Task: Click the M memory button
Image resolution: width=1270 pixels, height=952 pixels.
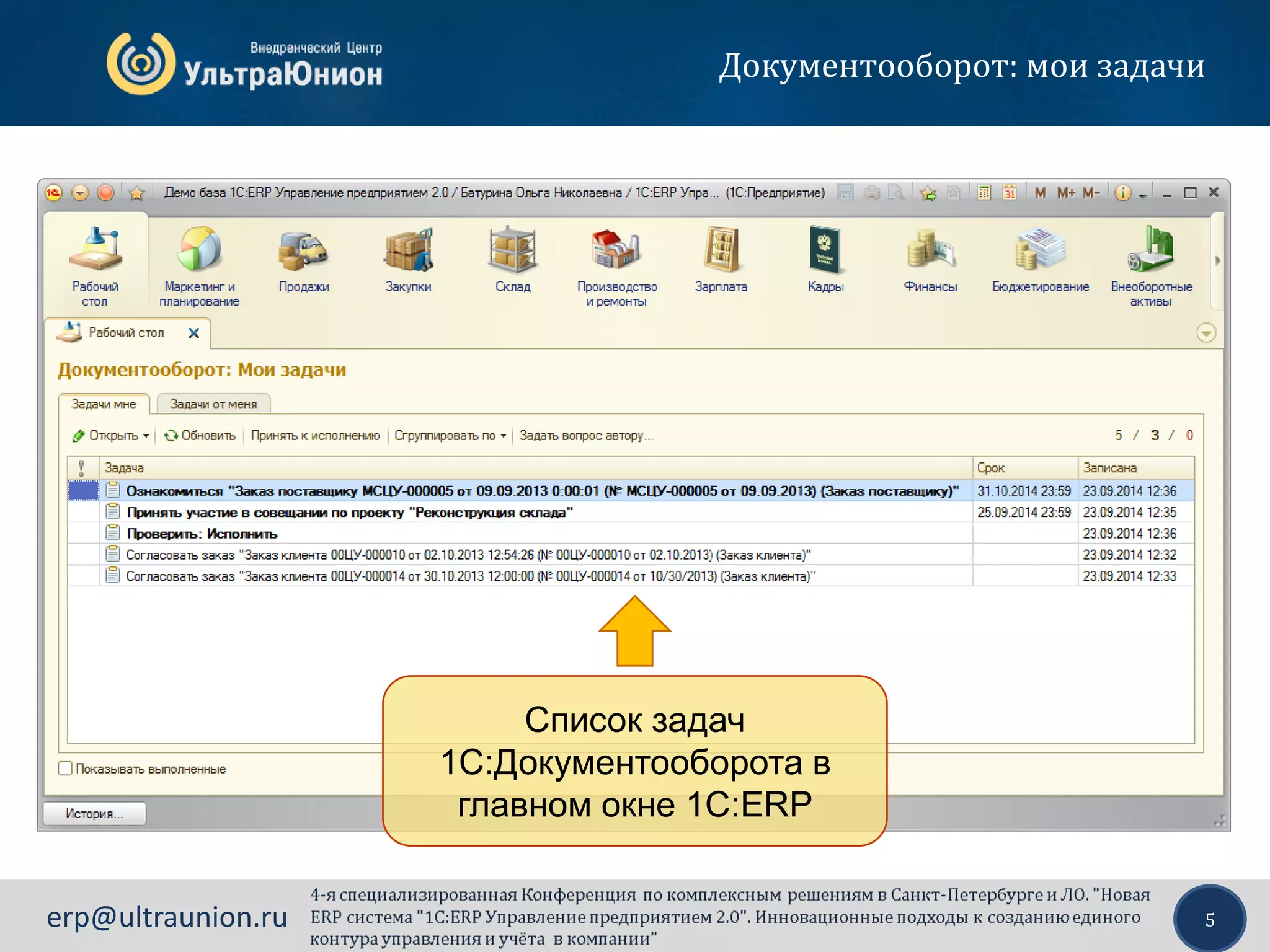Action: tap(1040, 193)
